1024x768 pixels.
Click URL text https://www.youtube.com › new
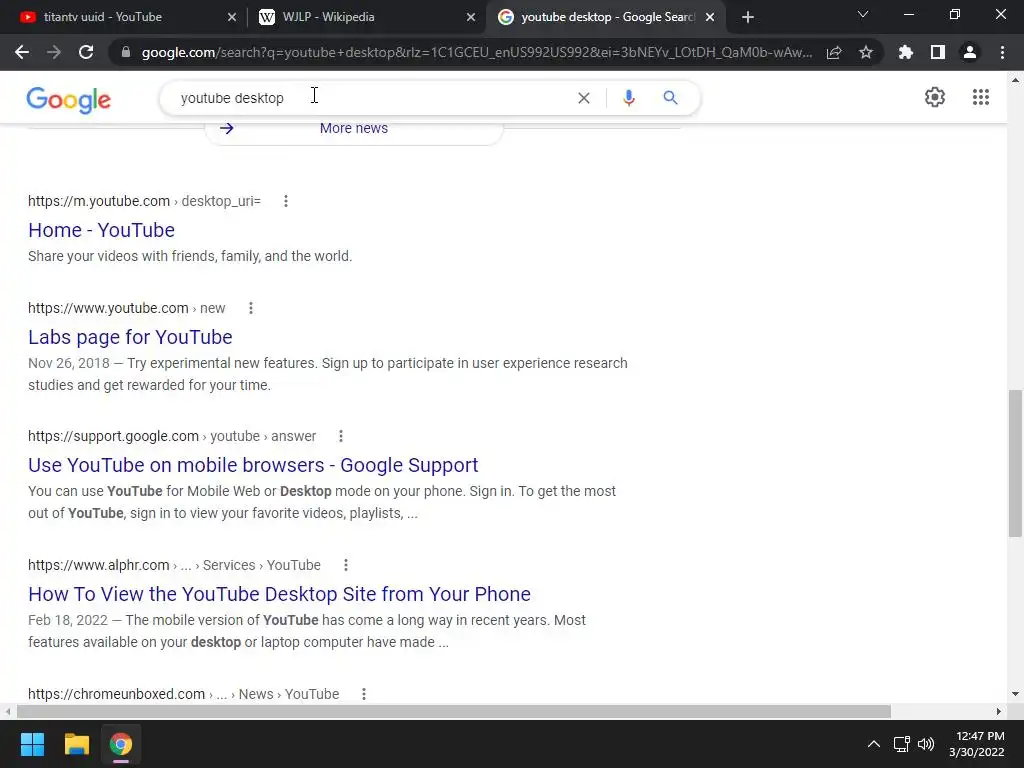coord(127,308)
